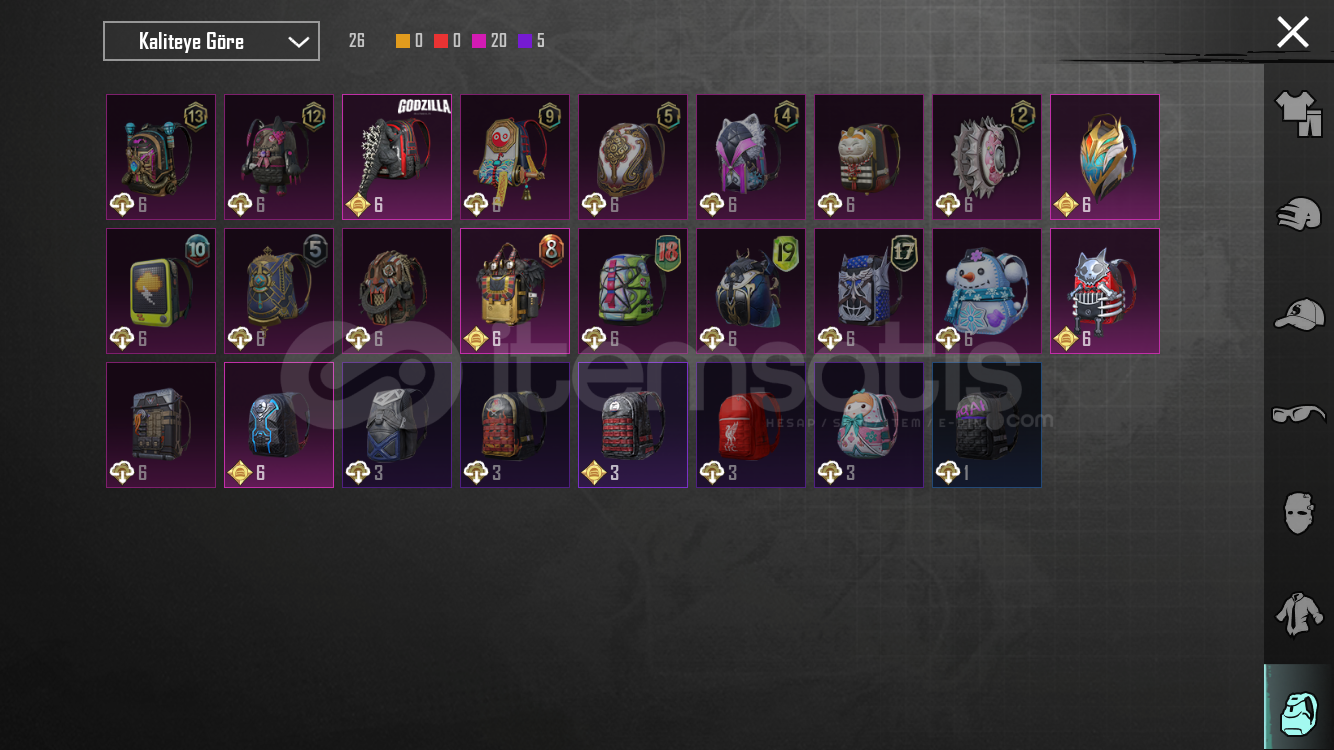Open the highlighted backpack category icon
Screen dimensions: 1334x750
tap(1299, 707)
